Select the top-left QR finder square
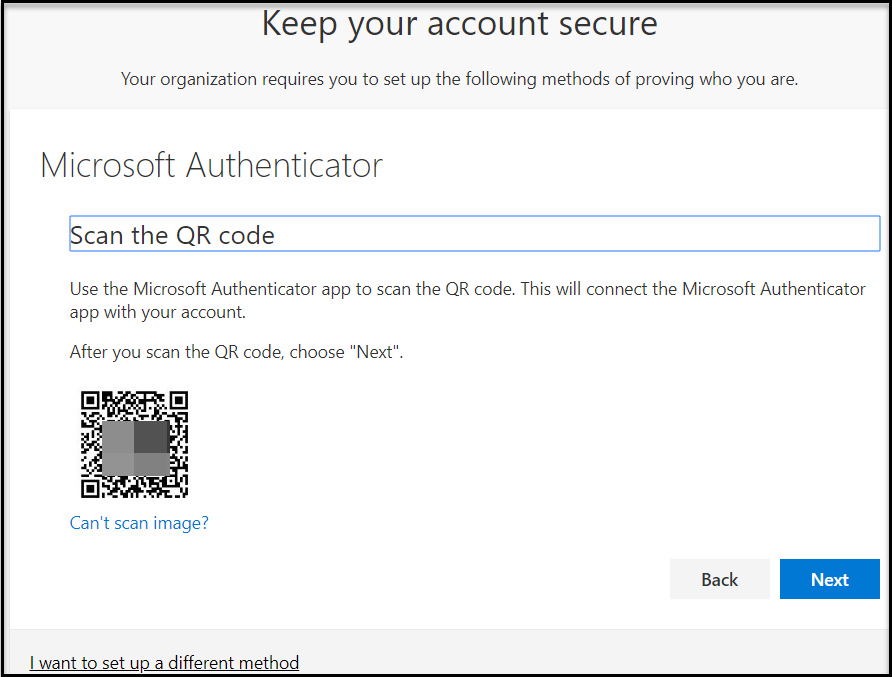The height and width of the screenshot is (677, 892). pos(90,401)
